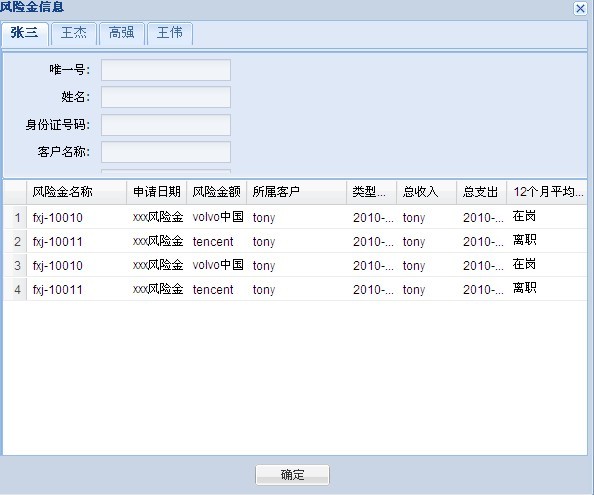Click volvo中国 in row 3
The image size is (594, 495).
click(218, 265)
